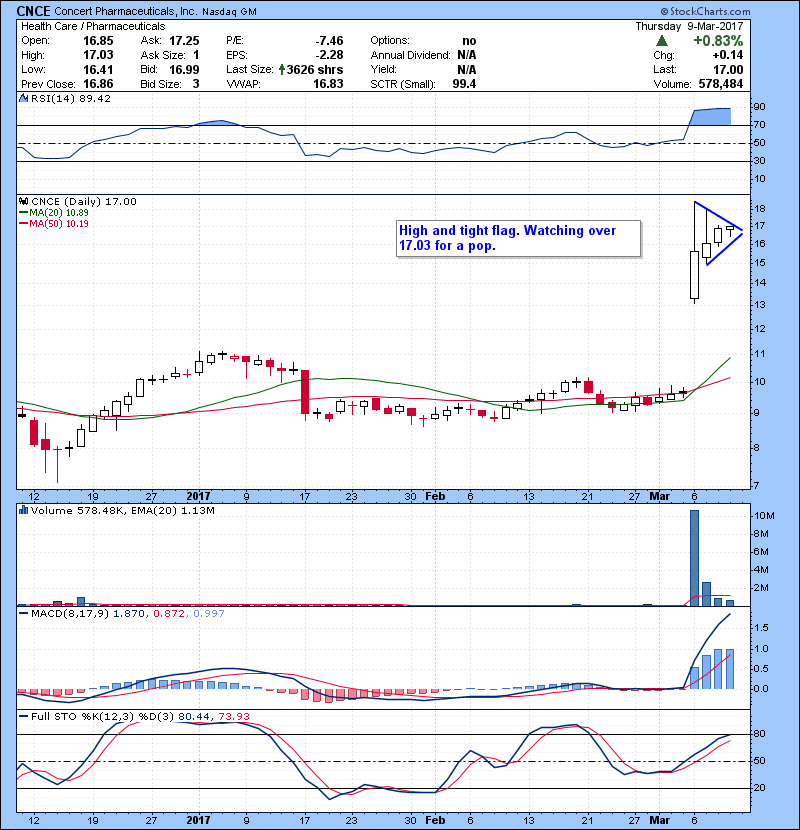This screenshot has width=800, height=830.
Task: Click the green arrow before 3626 shrs
Action: click(x=282, y=69)
